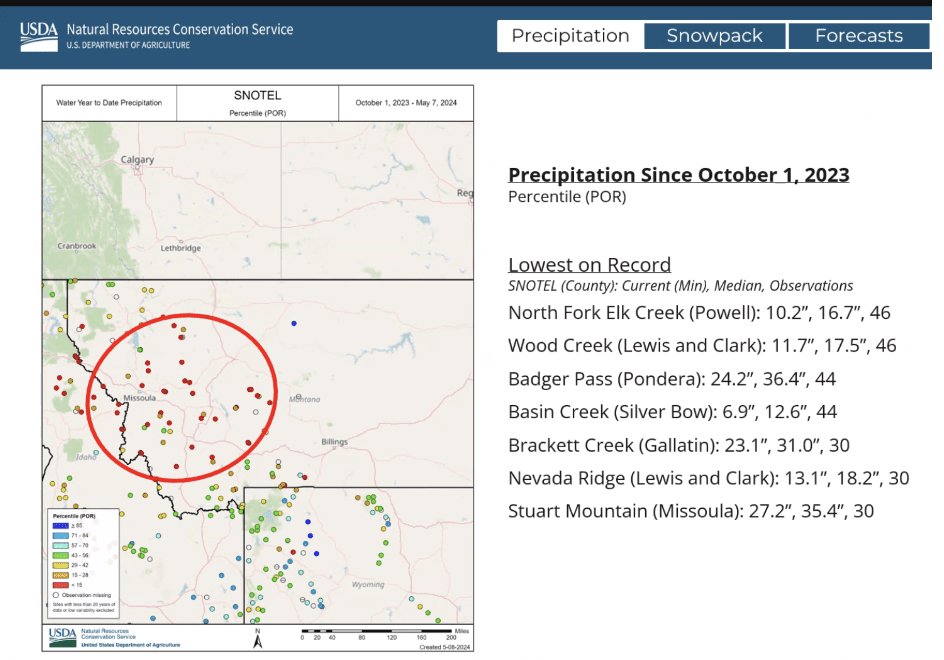Click the Idaho label on the map
Screen dimensions: 944x660
tap(86, 457)
